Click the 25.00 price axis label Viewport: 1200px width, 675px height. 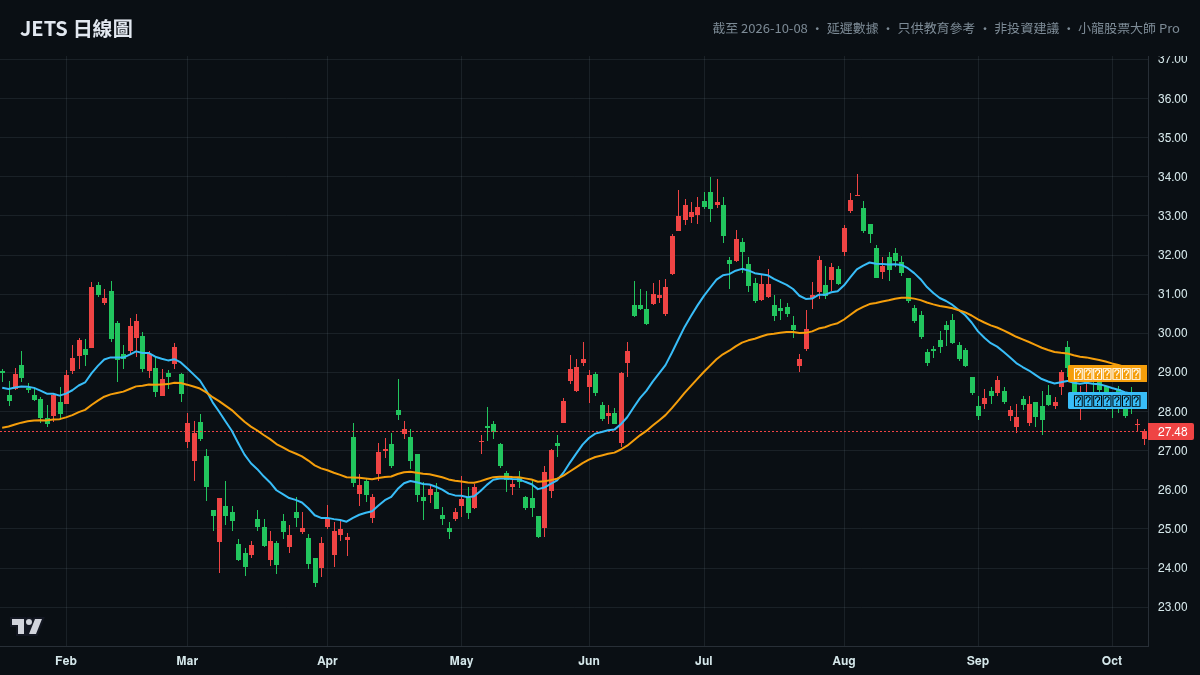point(1172,529)
